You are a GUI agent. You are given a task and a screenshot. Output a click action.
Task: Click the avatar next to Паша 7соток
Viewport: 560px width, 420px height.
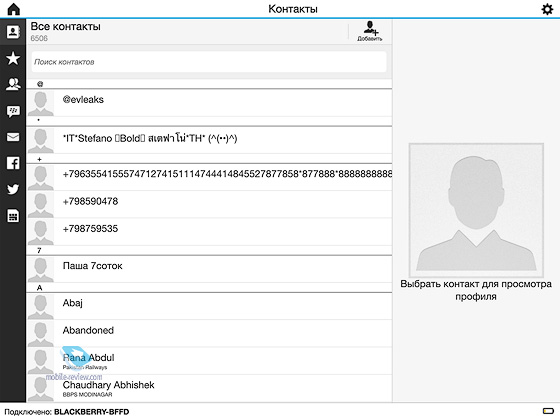pos(41,270)
